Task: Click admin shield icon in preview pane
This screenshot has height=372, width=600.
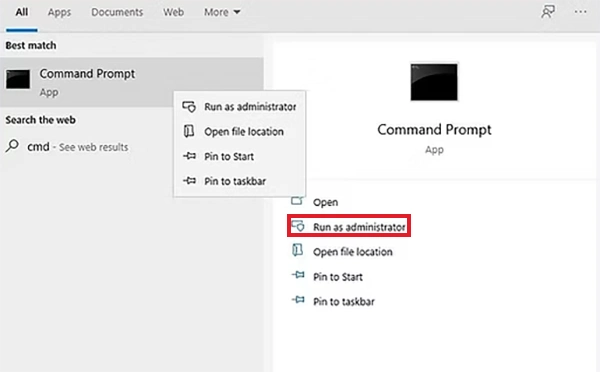Action: tap(297, 226)
